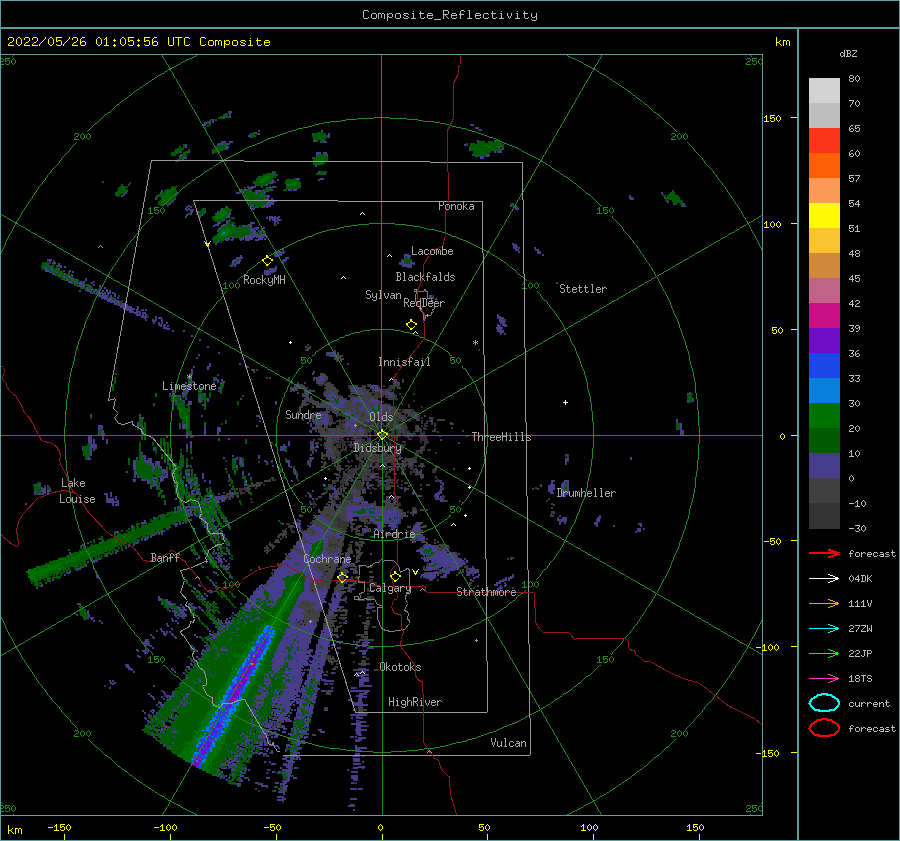Click the Didsbury city label
Screen dimensions: 900x841
378,448
